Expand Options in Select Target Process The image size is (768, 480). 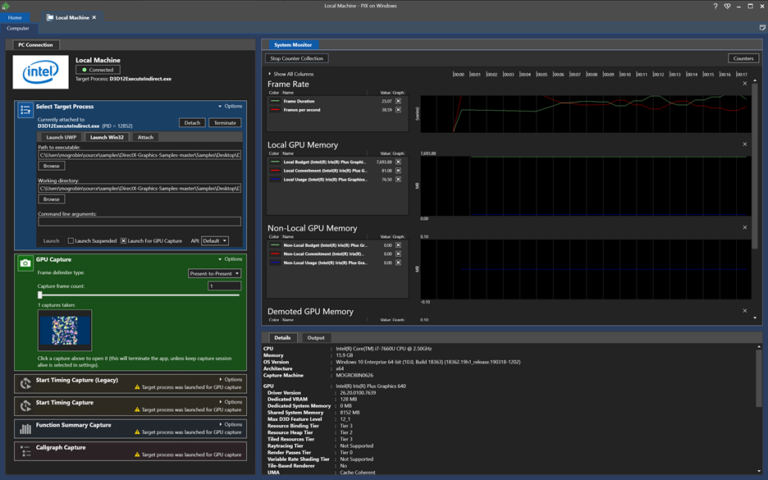230,106
